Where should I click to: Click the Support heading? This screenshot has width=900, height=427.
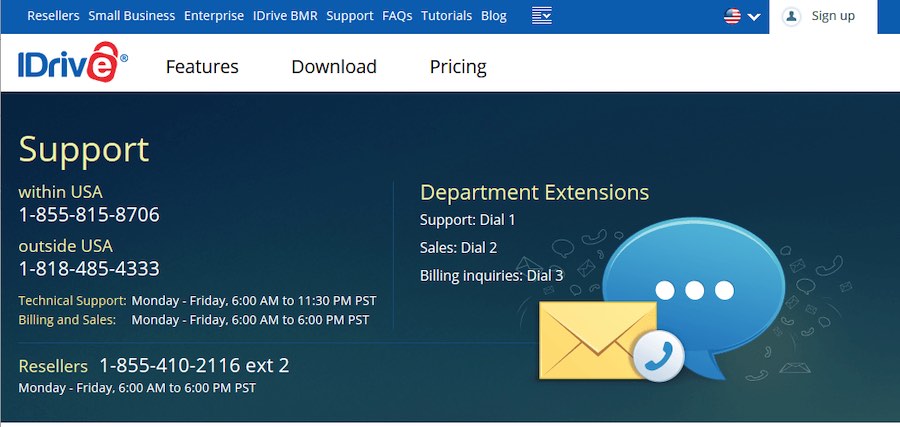[84, 150]
